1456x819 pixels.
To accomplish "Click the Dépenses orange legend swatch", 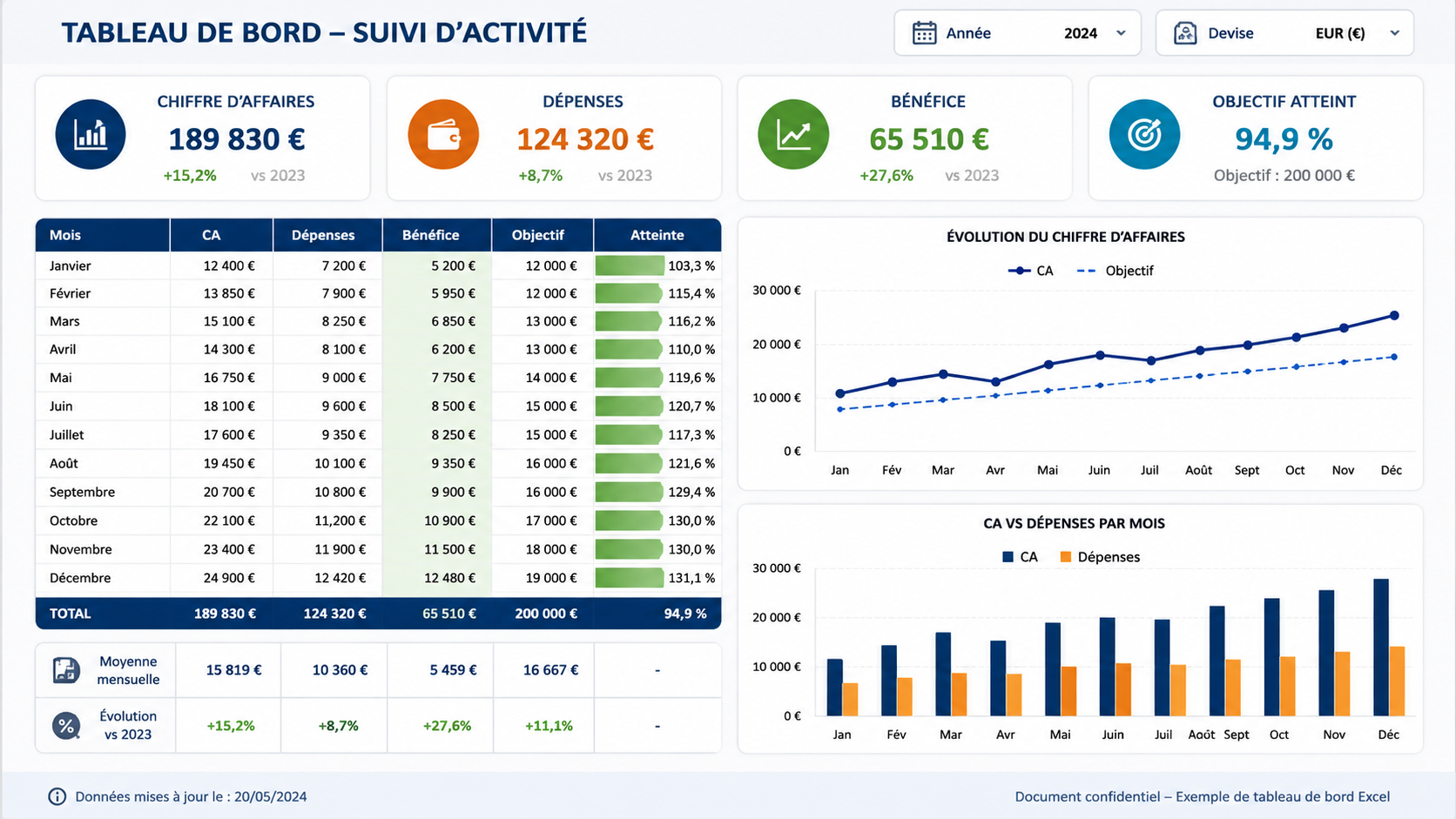I will pos(1066,557).
